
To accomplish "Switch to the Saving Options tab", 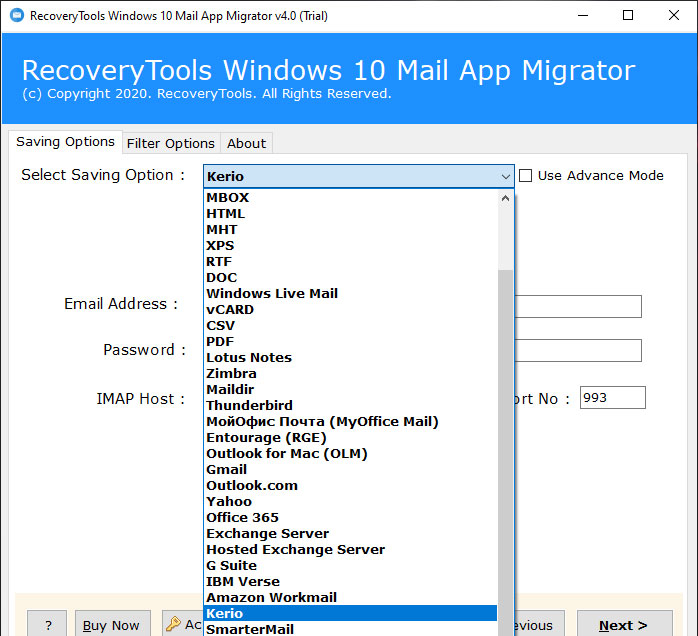I will pyautogui.click(x=65, y=142).
